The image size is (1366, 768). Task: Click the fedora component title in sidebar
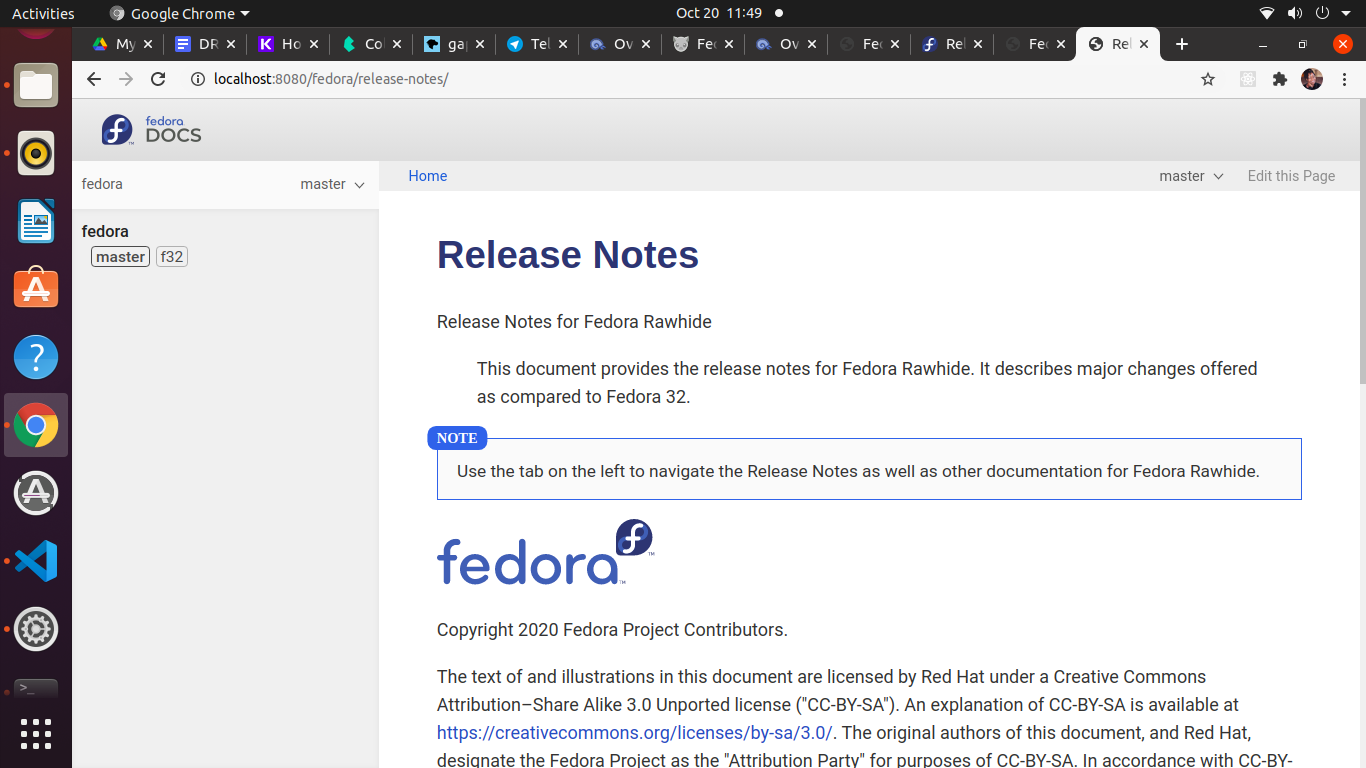click(105, 231)
